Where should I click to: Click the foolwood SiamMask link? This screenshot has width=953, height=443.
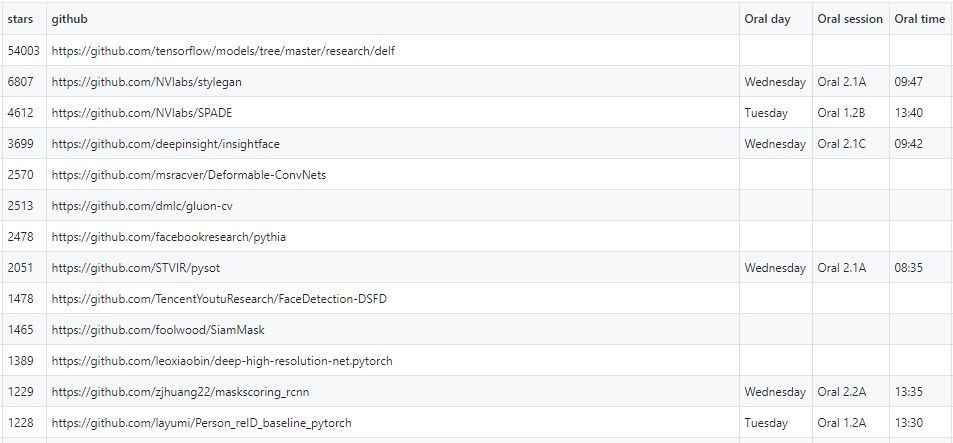pos(158,330)
